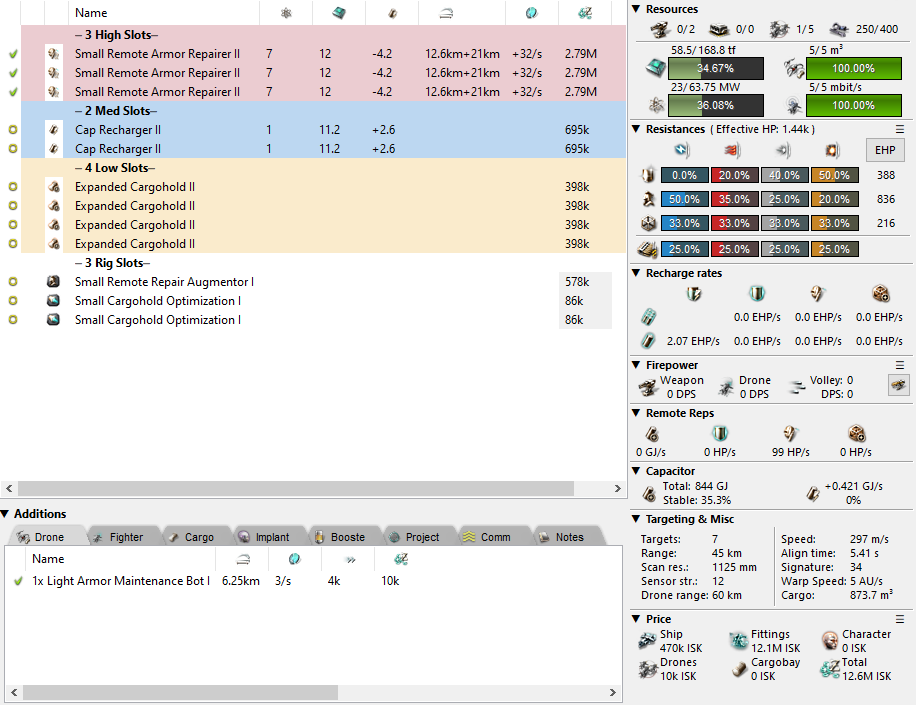Collapse the Resources panel
916x705 pixels.
pos(637,9)
